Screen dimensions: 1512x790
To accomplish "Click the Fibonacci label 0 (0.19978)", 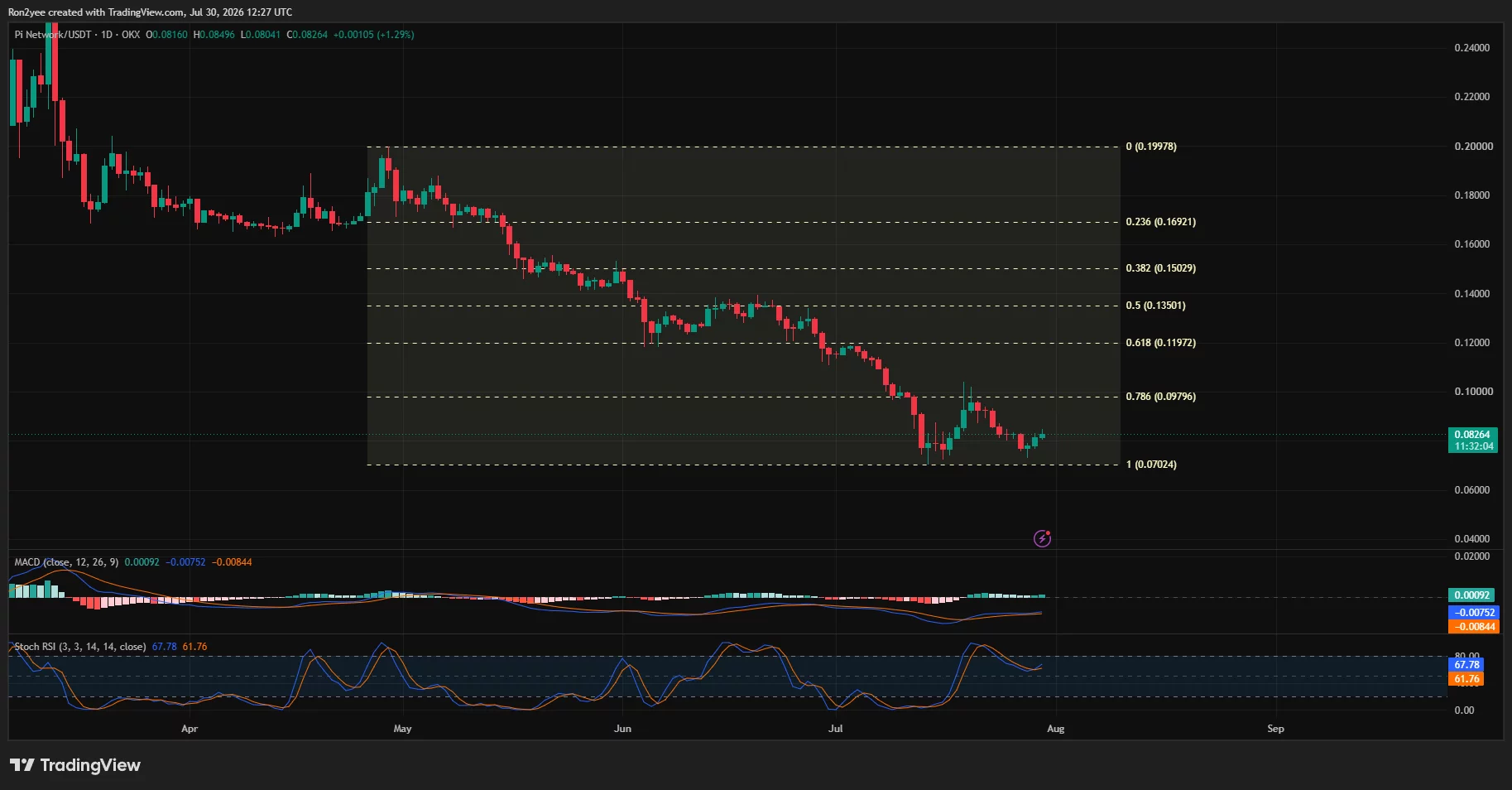I will point(1151,147).
